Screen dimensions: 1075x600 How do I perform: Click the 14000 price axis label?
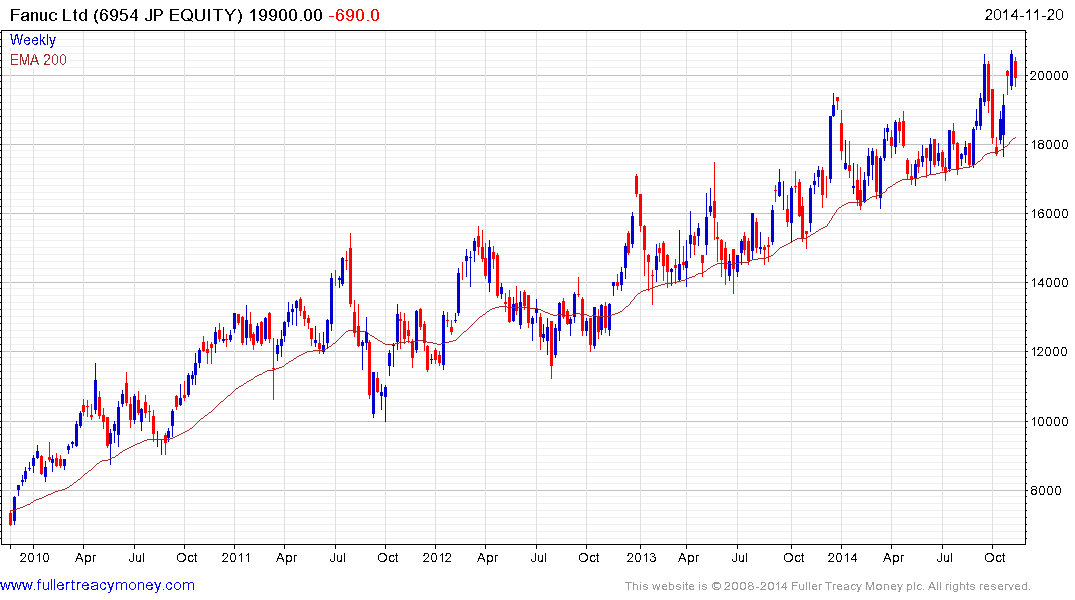click(1049, 283)
